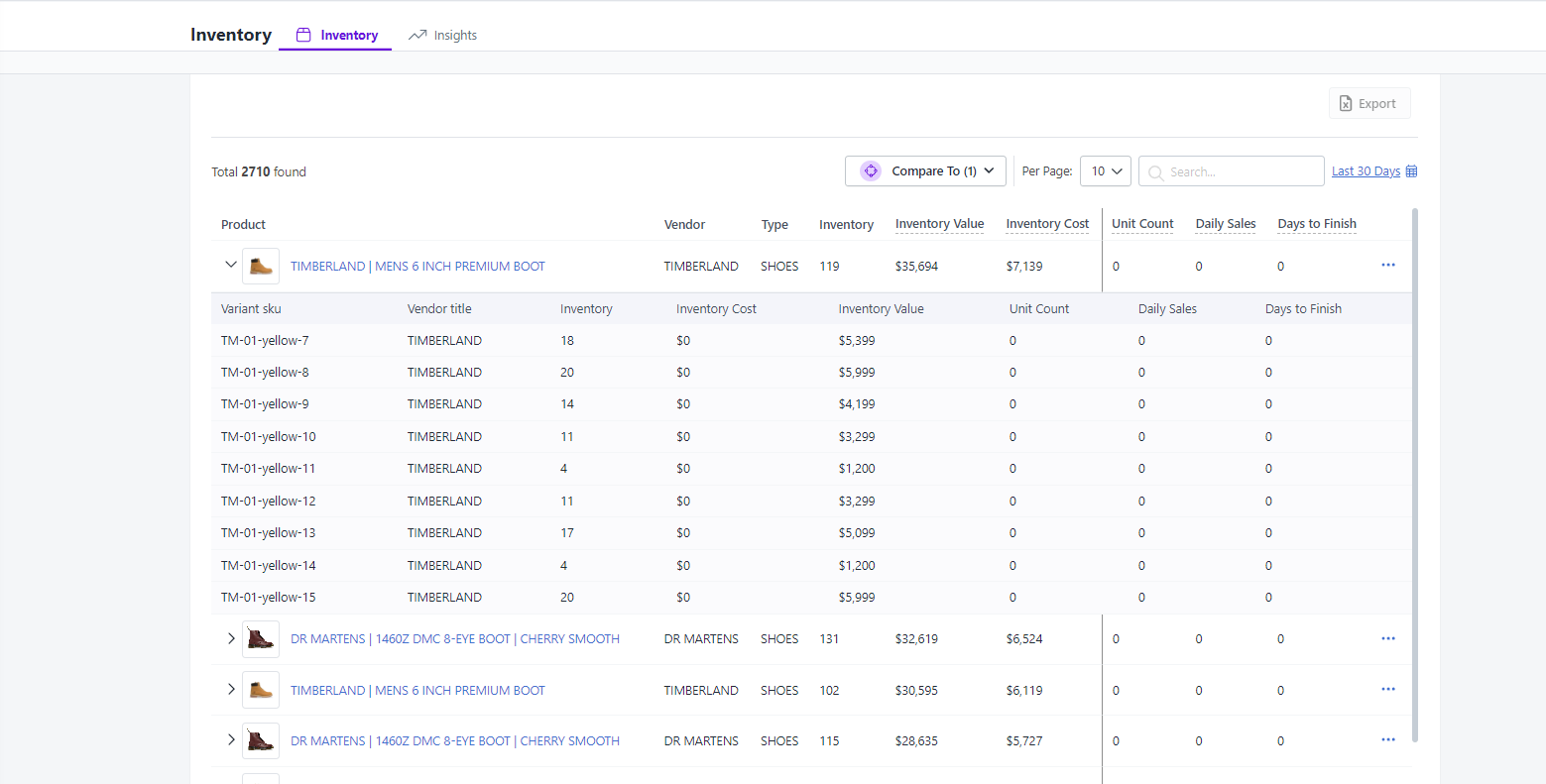Image resolution: width=1546 pixels, height=784 pixels.
Task: Expand the Dr Martens row with 131 inventory
Action: click(x=231, y=638)
